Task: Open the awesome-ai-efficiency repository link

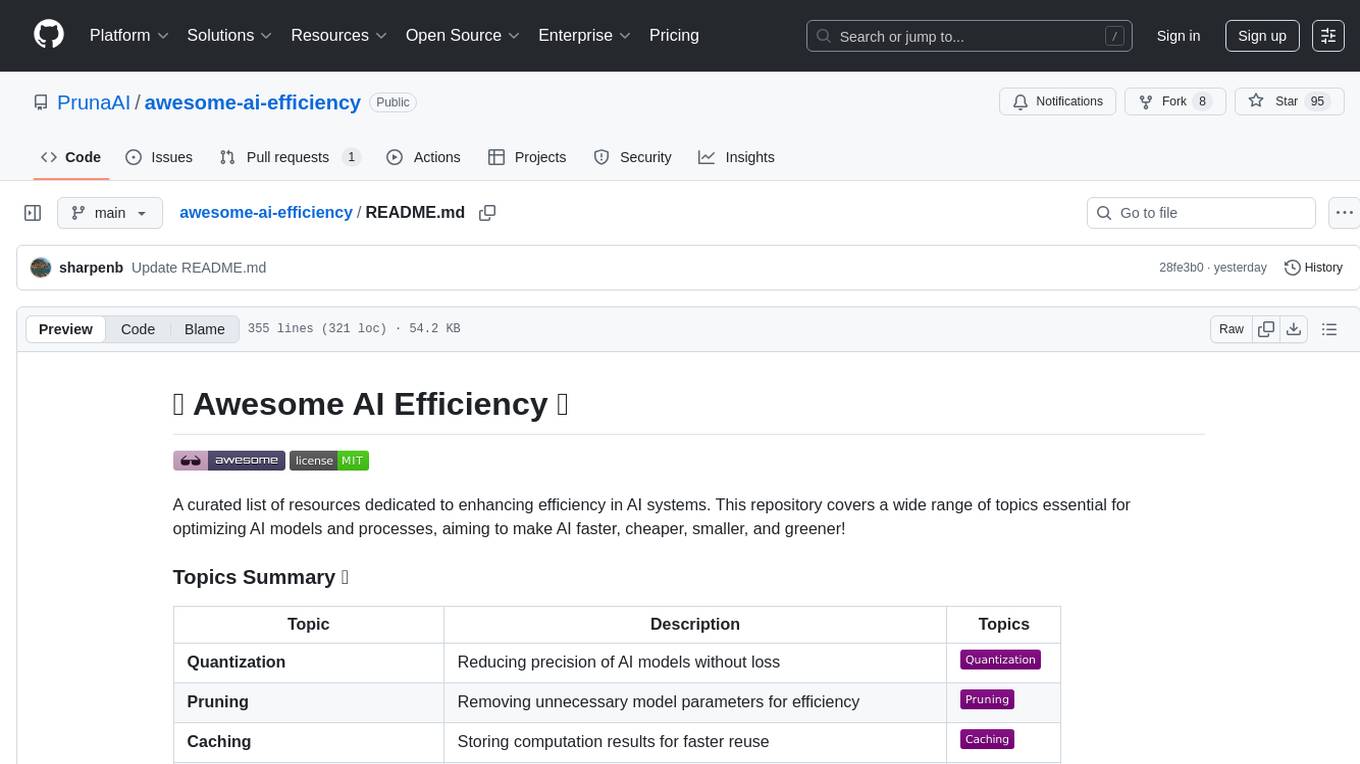Action: (x=253, y=102)
